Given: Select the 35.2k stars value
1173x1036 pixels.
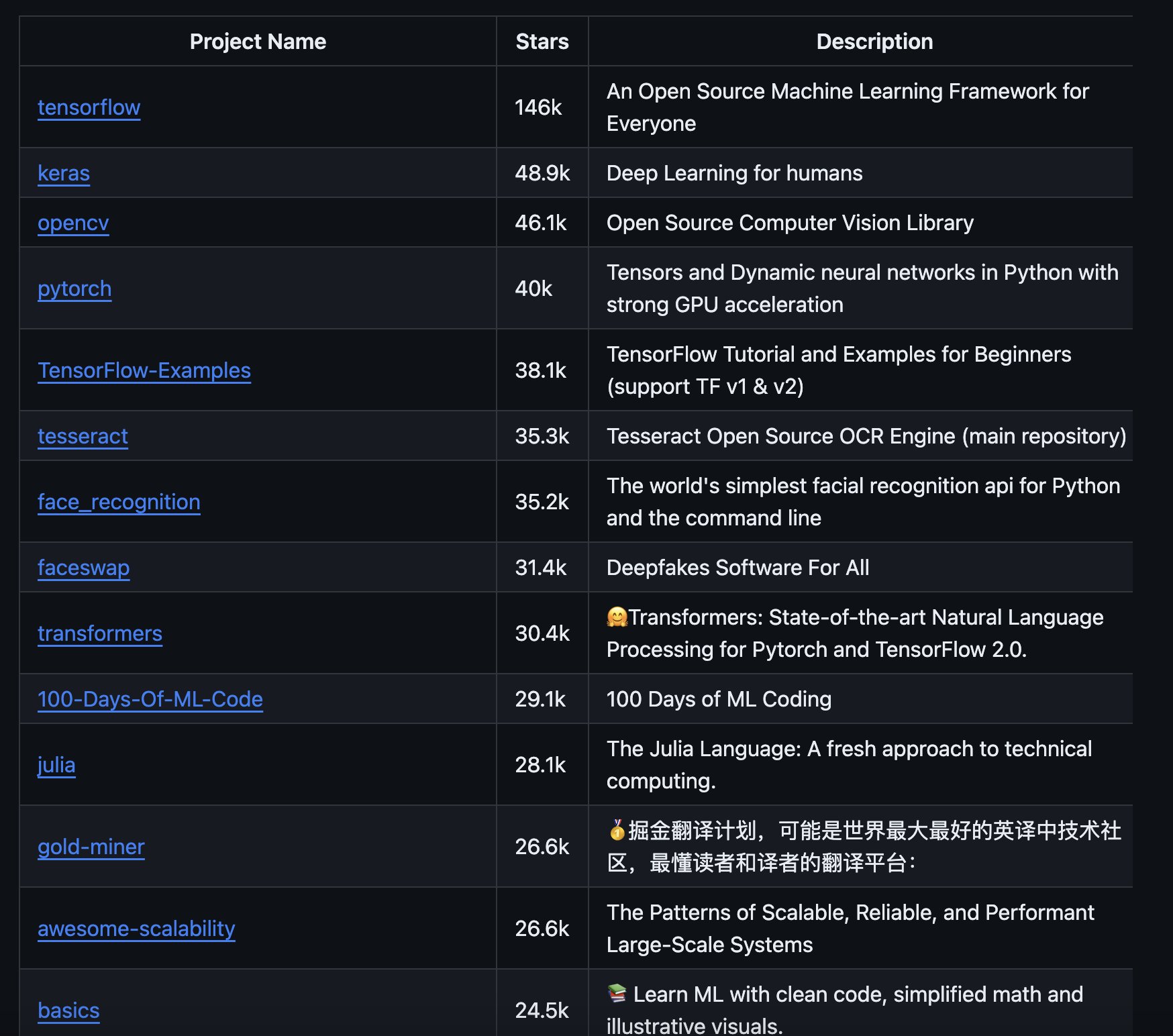Looking at the screenshot, I should coord(542,502).
